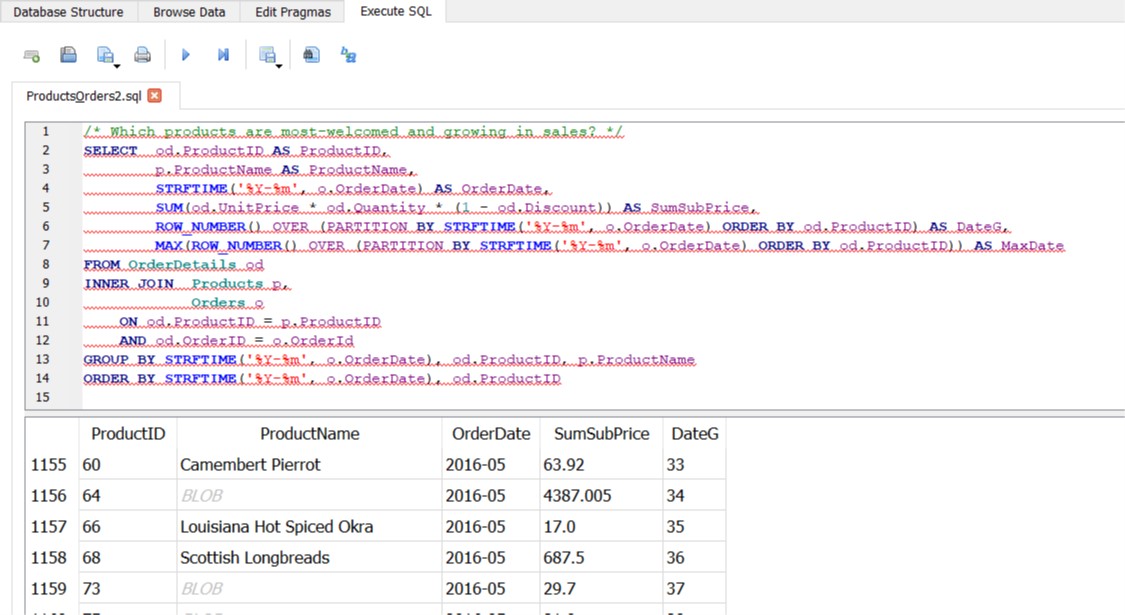Screen dimensions: 1125x615
Task: Open the find-in-document tool icon
Action: click(x=310, y=54)
